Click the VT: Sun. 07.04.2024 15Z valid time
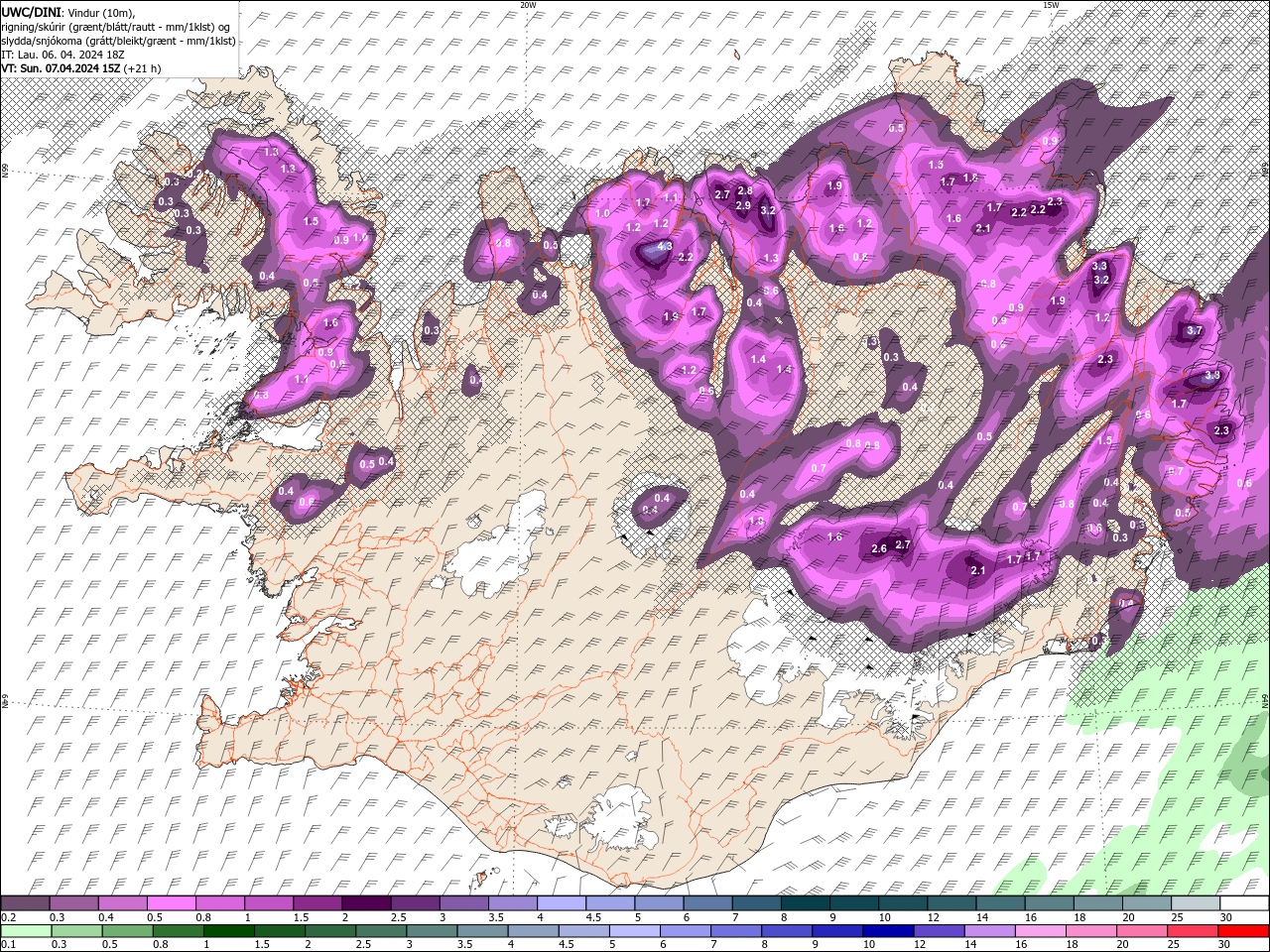The height and width of the screenshot is (952, 1270). pyautogui.click(x=61, y=68)
